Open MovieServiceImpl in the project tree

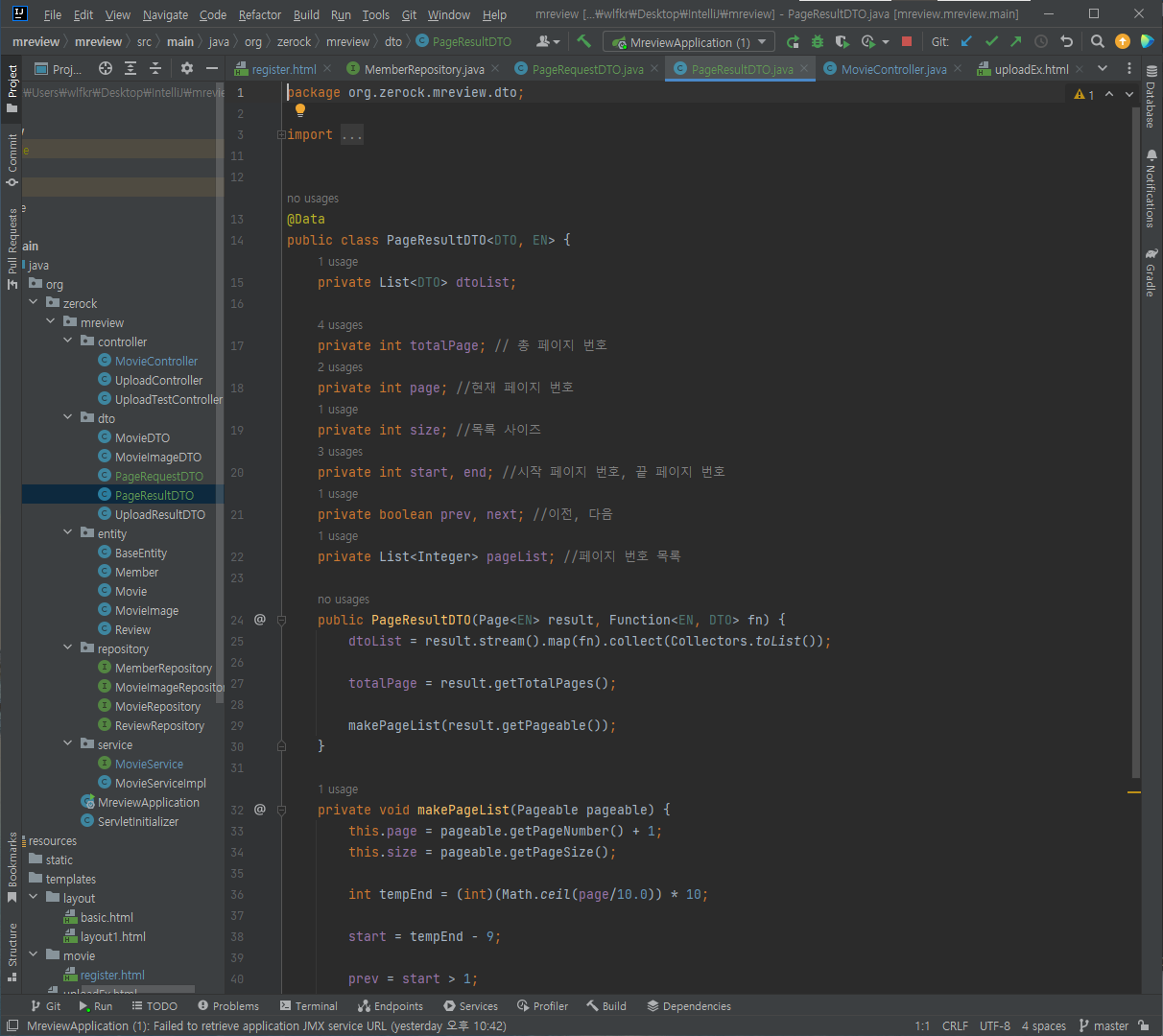point(160,783)
